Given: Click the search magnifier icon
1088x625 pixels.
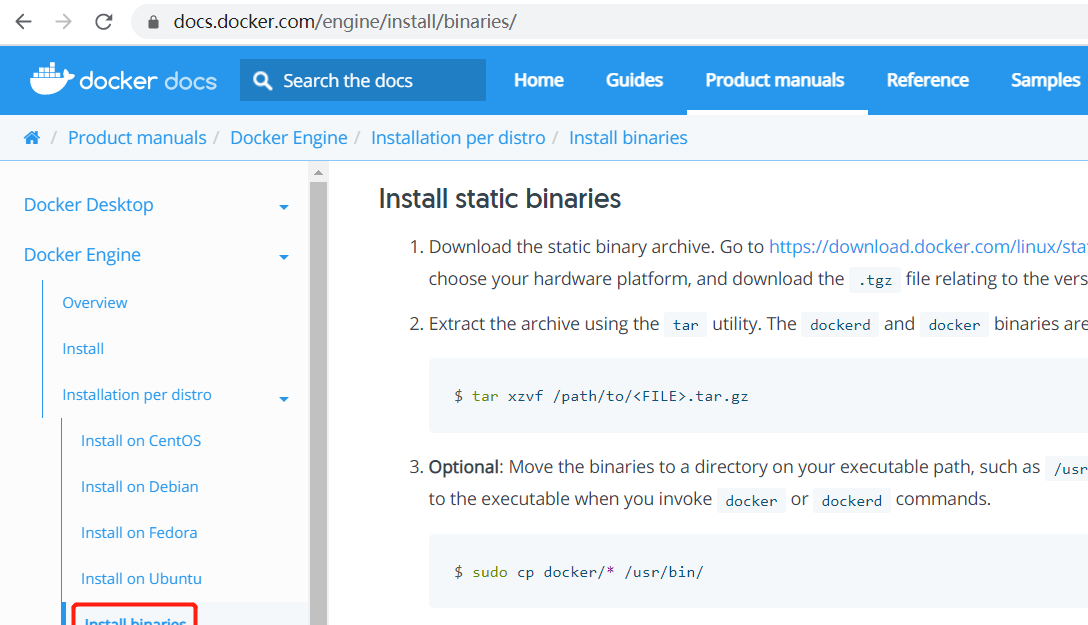Looking at the screenshot, I should (x=262, y=80).
